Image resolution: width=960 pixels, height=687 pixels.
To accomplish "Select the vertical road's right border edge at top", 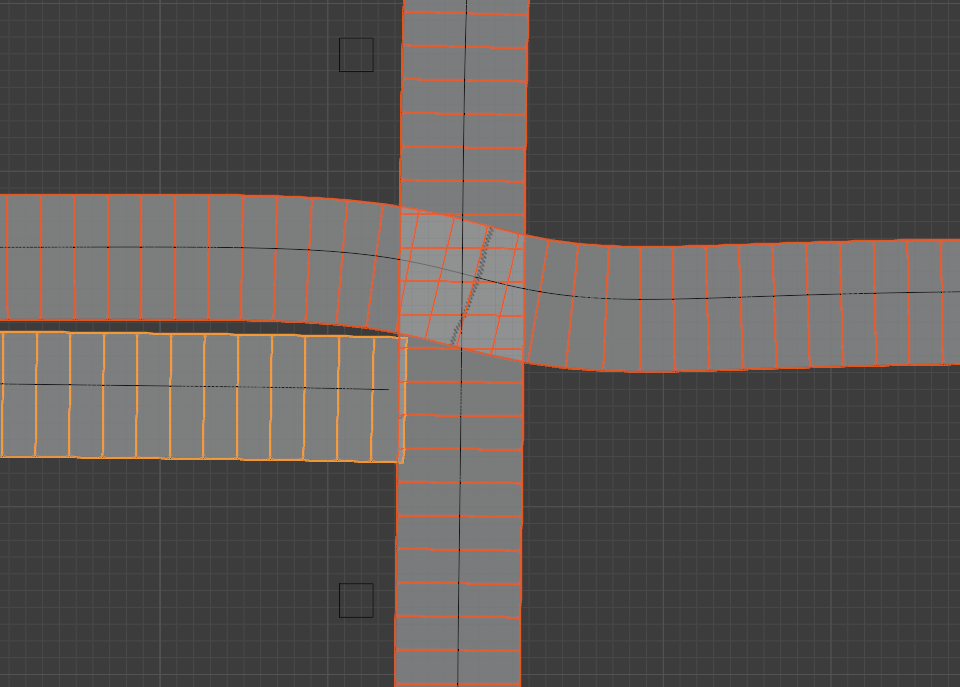I will coord(527,100).
